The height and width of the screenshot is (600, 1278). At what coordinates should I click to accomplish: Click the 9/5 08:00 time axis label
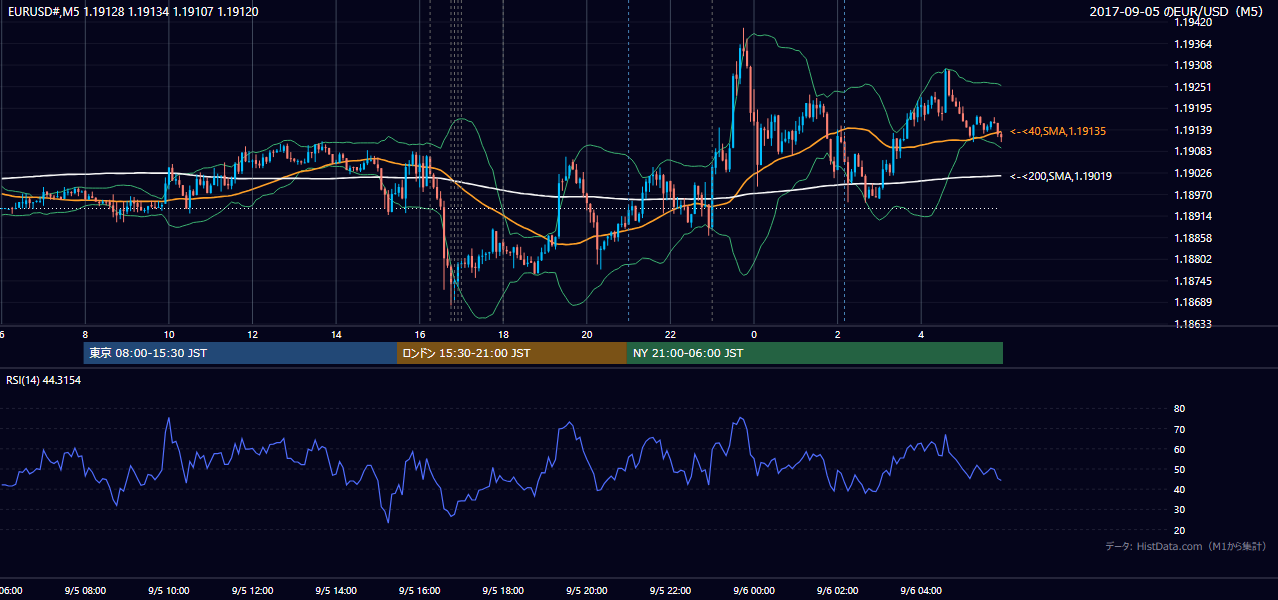click(x=85, y=591)
